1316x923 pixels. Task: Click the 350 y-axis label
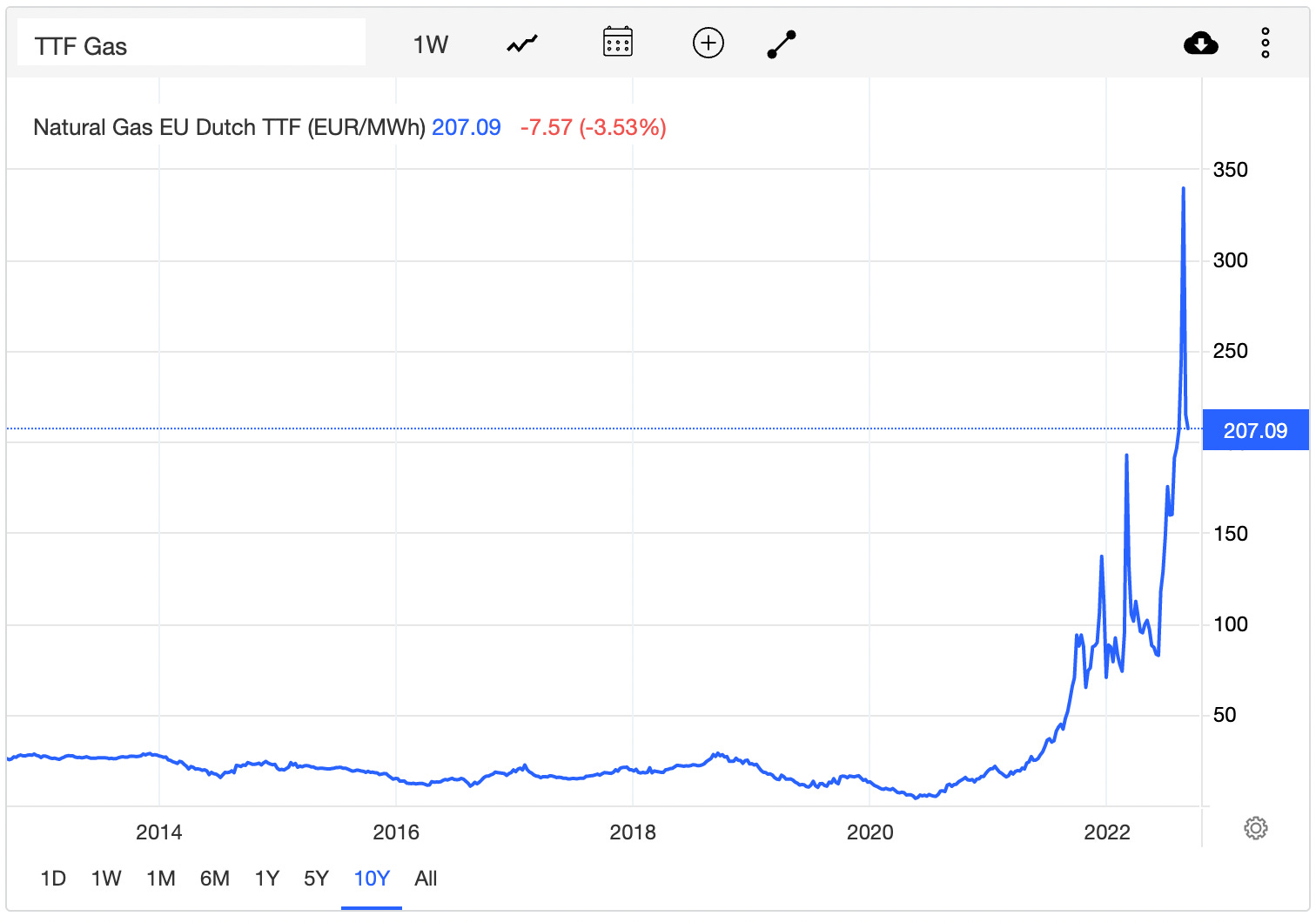(x=1231, y=170)
